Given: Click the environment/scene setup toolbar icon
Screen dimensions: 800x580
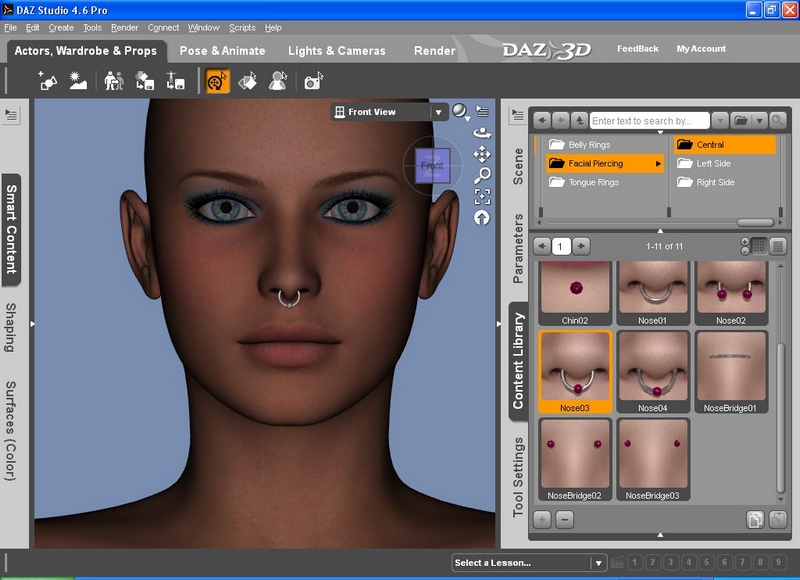Looking at the screenshot, I should [78, 81].
